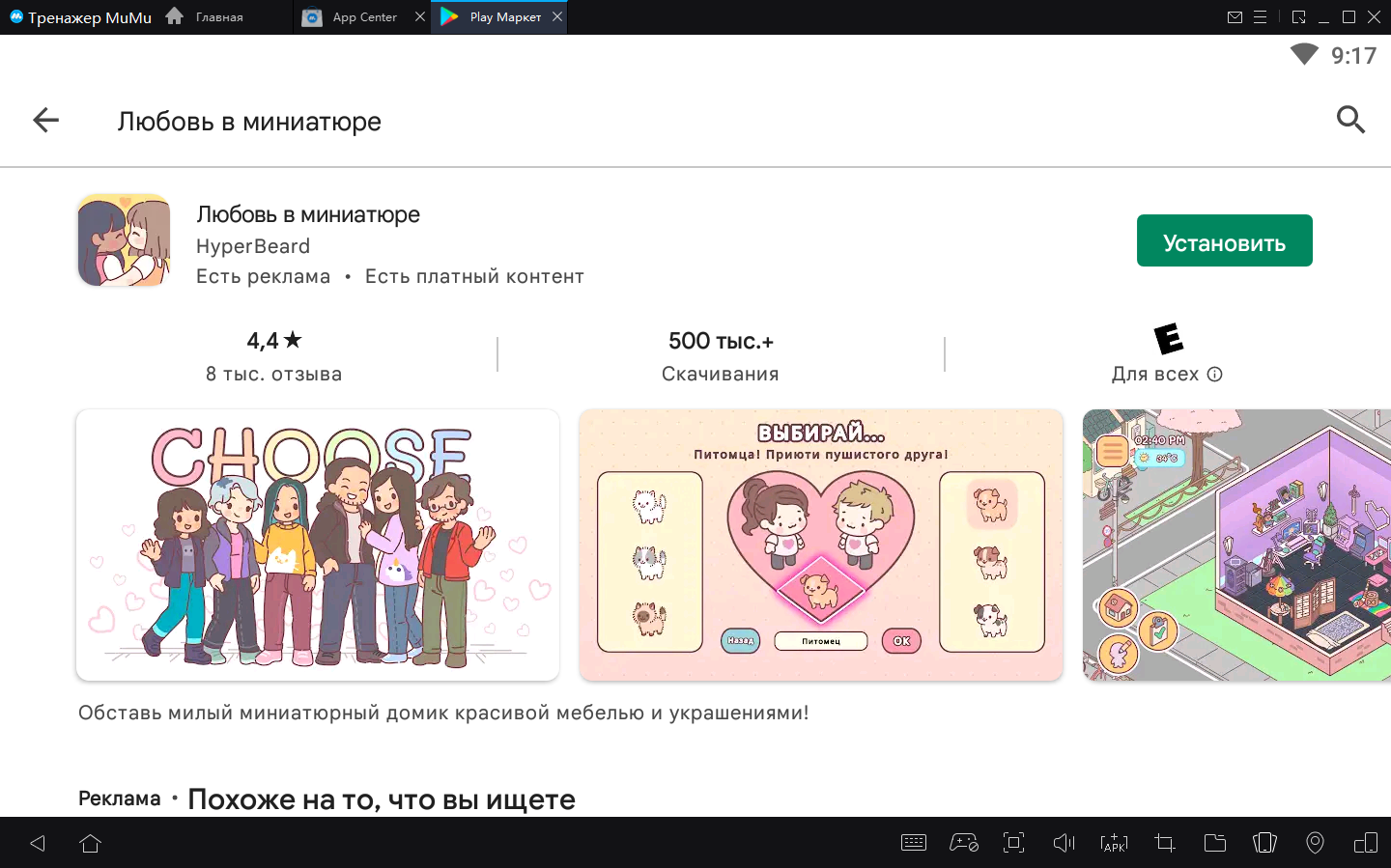Image resolution: width=1391 pixels, height=868 pixels.
Task: Open the keyboard mapping tool
Action: tap(913, 843)
